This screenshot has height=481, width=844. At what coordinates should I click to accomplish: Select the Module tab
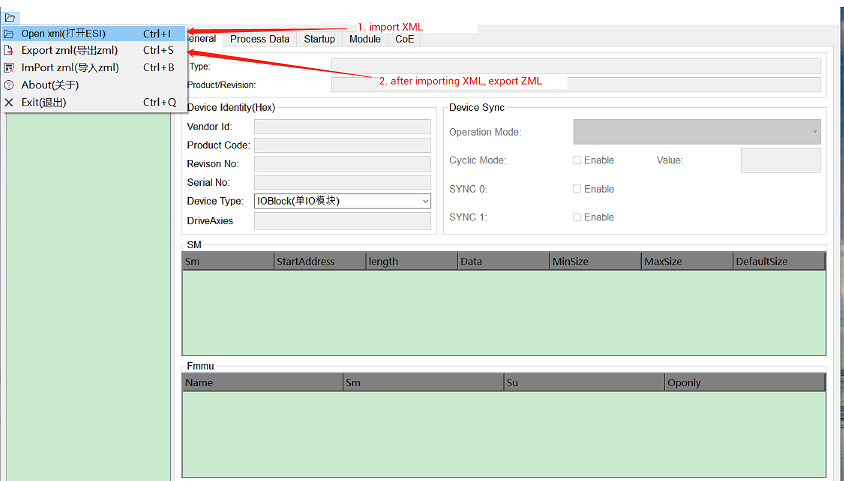pos(365,39)
